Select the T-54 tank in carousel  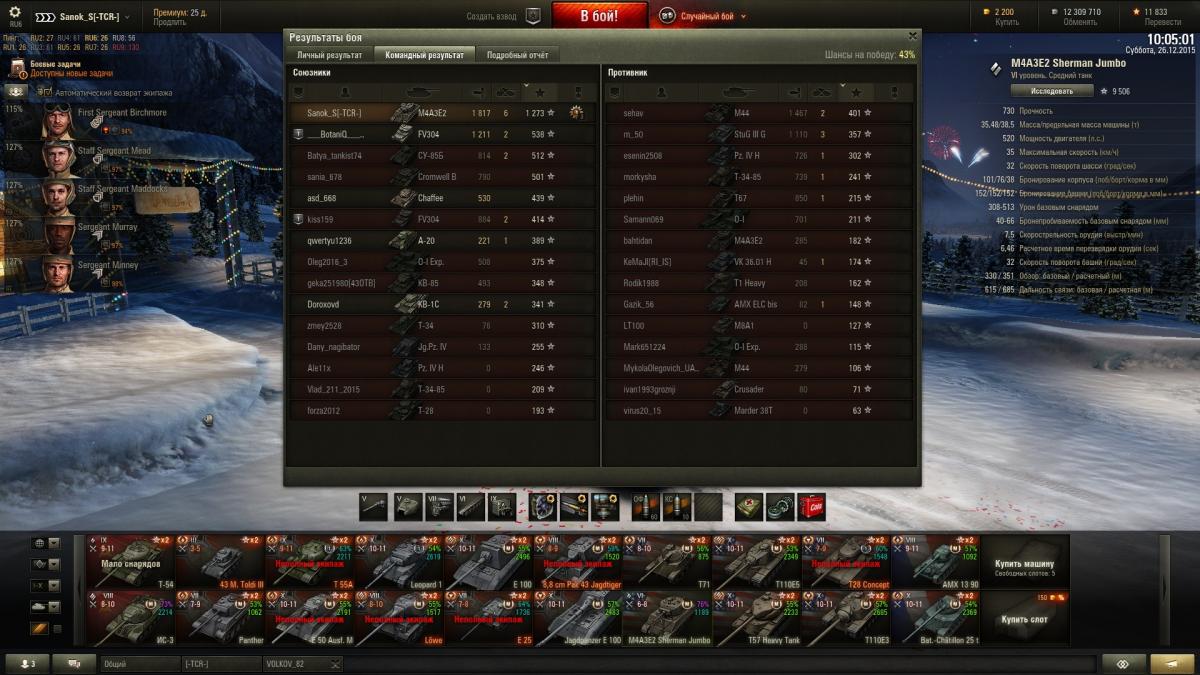pyautogui.click(x=130, y=562)
